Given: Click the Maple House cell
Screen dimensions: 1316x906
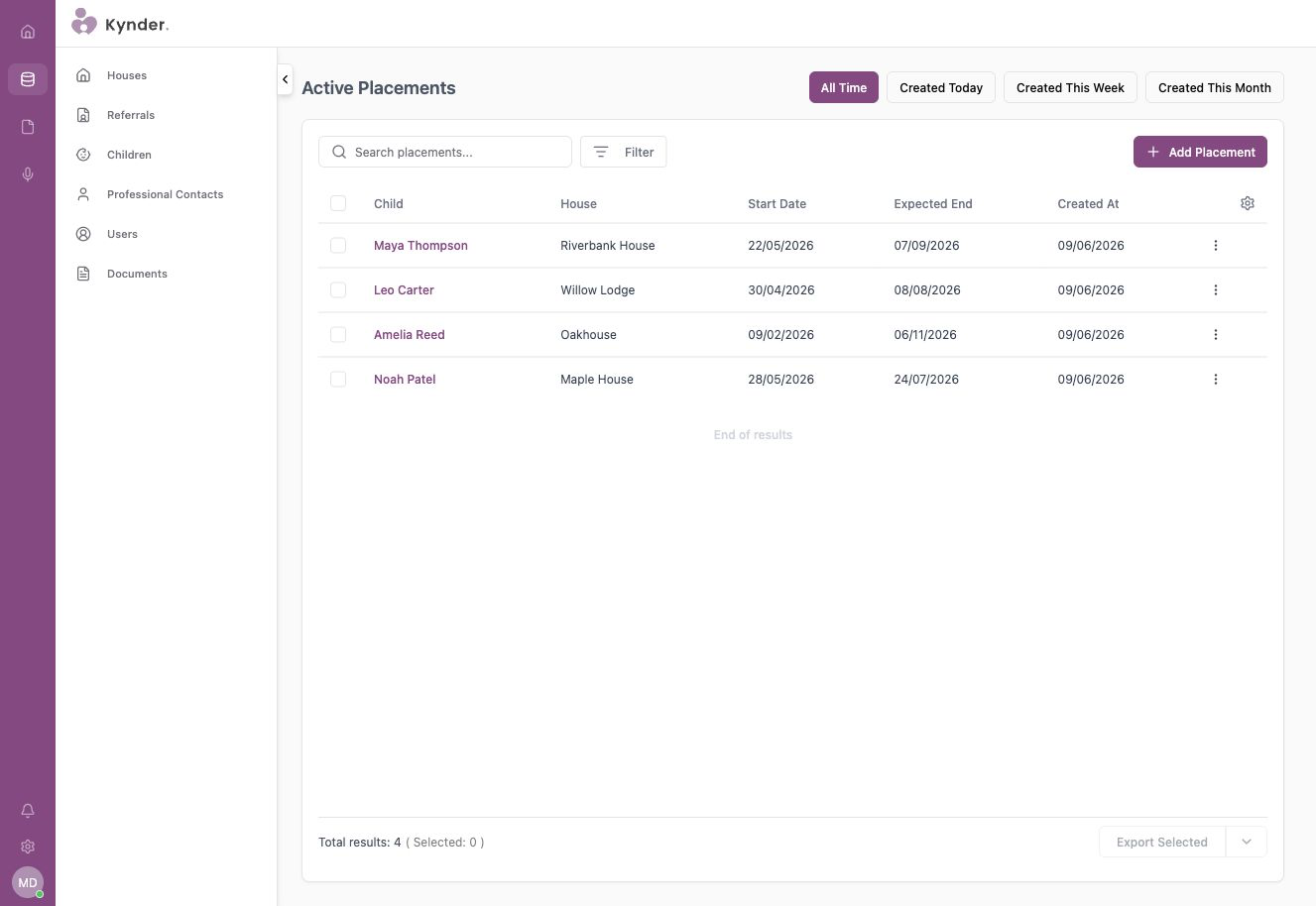Looking at the screenshot, I should [x=596, y=379].
